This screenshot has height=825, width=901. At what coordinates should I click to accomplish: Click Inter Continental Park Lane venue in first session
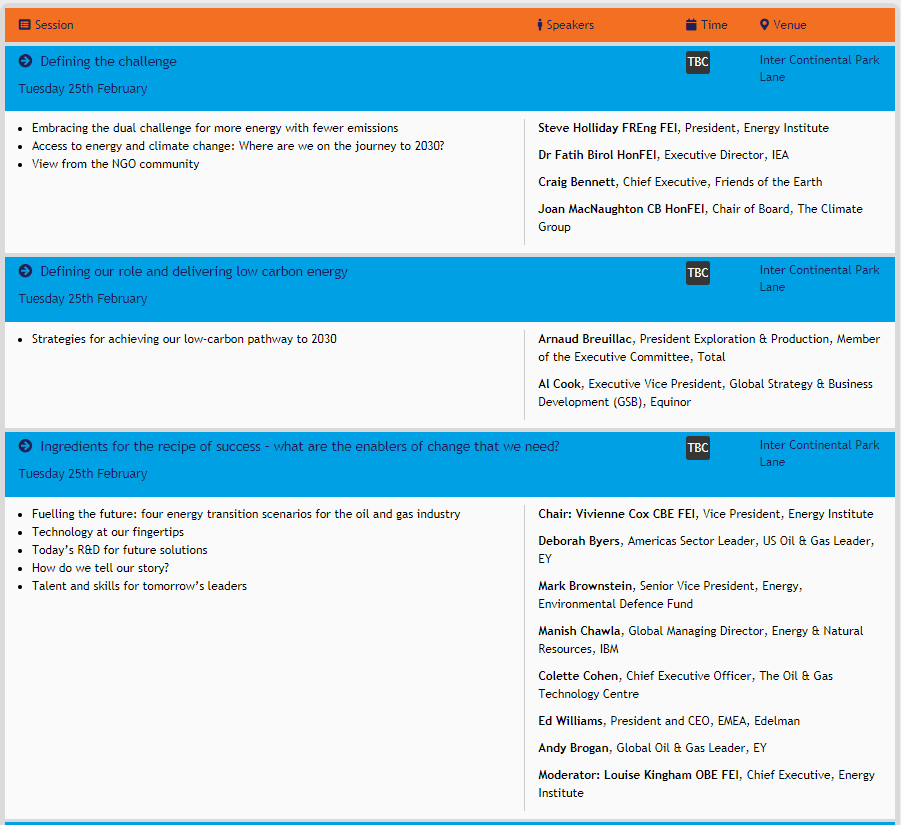click(819, 68)
